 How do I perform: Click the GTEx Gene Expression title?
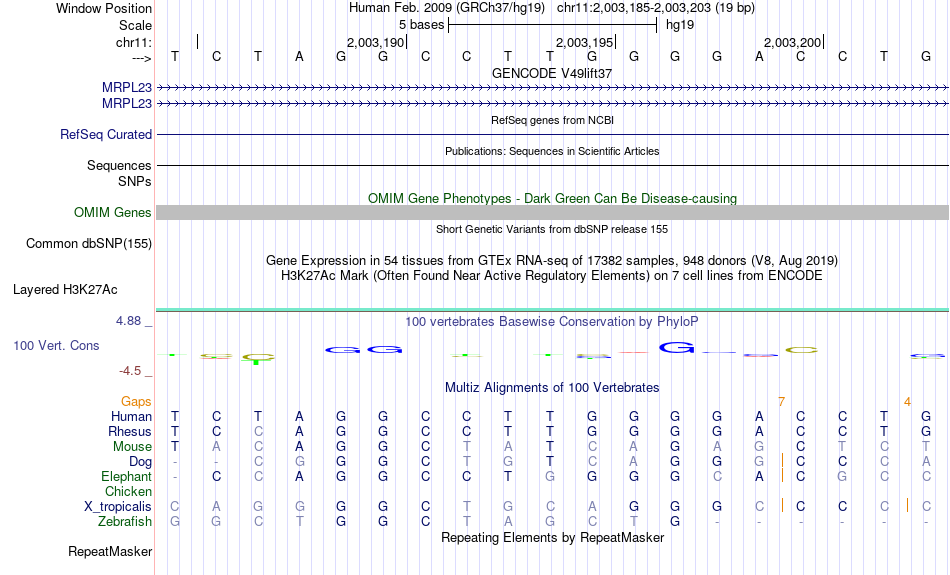click(x=552, y=261)
